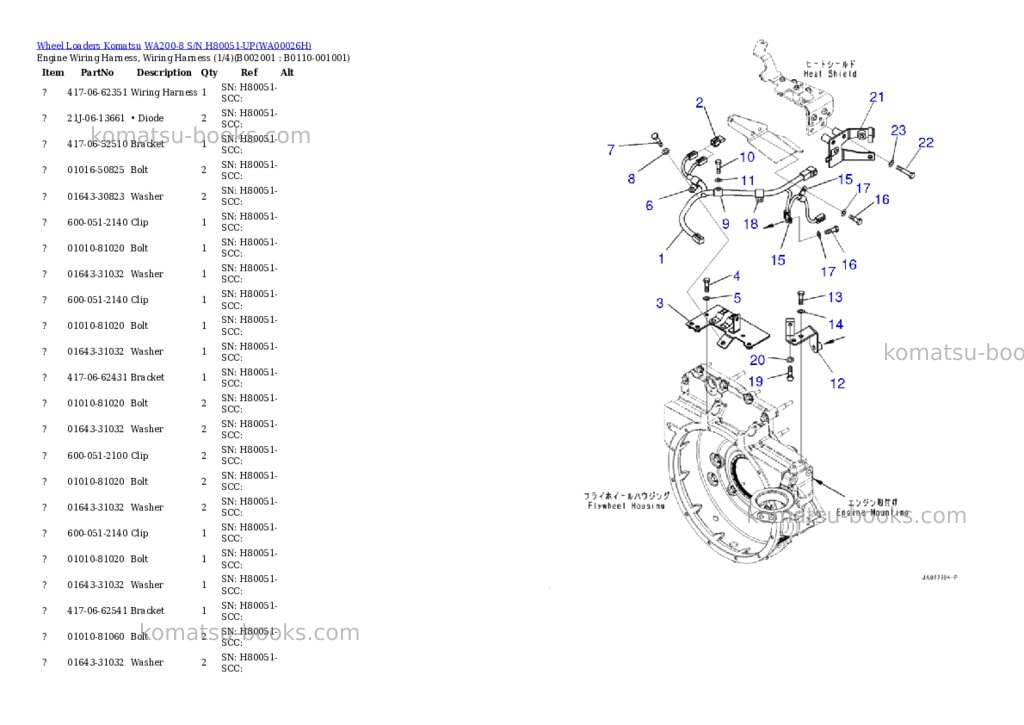The image size is (1024, 725).
Task: Select part number 417-06-62351
Action: [97, 92]
